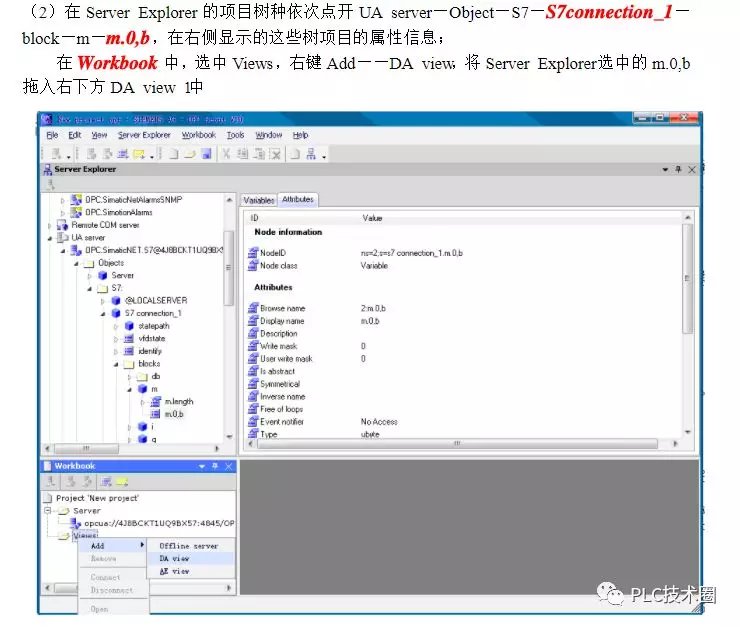The height and width of the screenshot is (627, 740).
Task: Expand the db folder under blocks
Action: (129, 376)
